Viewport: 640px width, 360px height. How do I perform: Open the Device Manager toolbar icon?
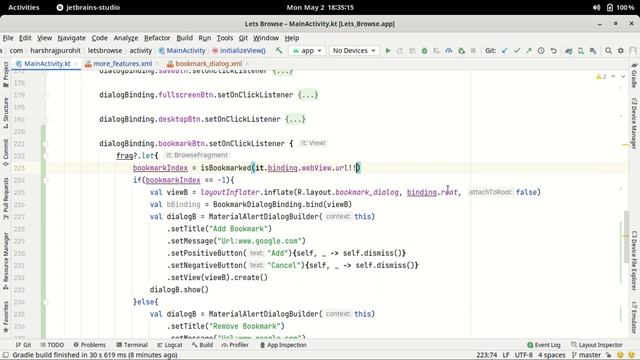581,51
